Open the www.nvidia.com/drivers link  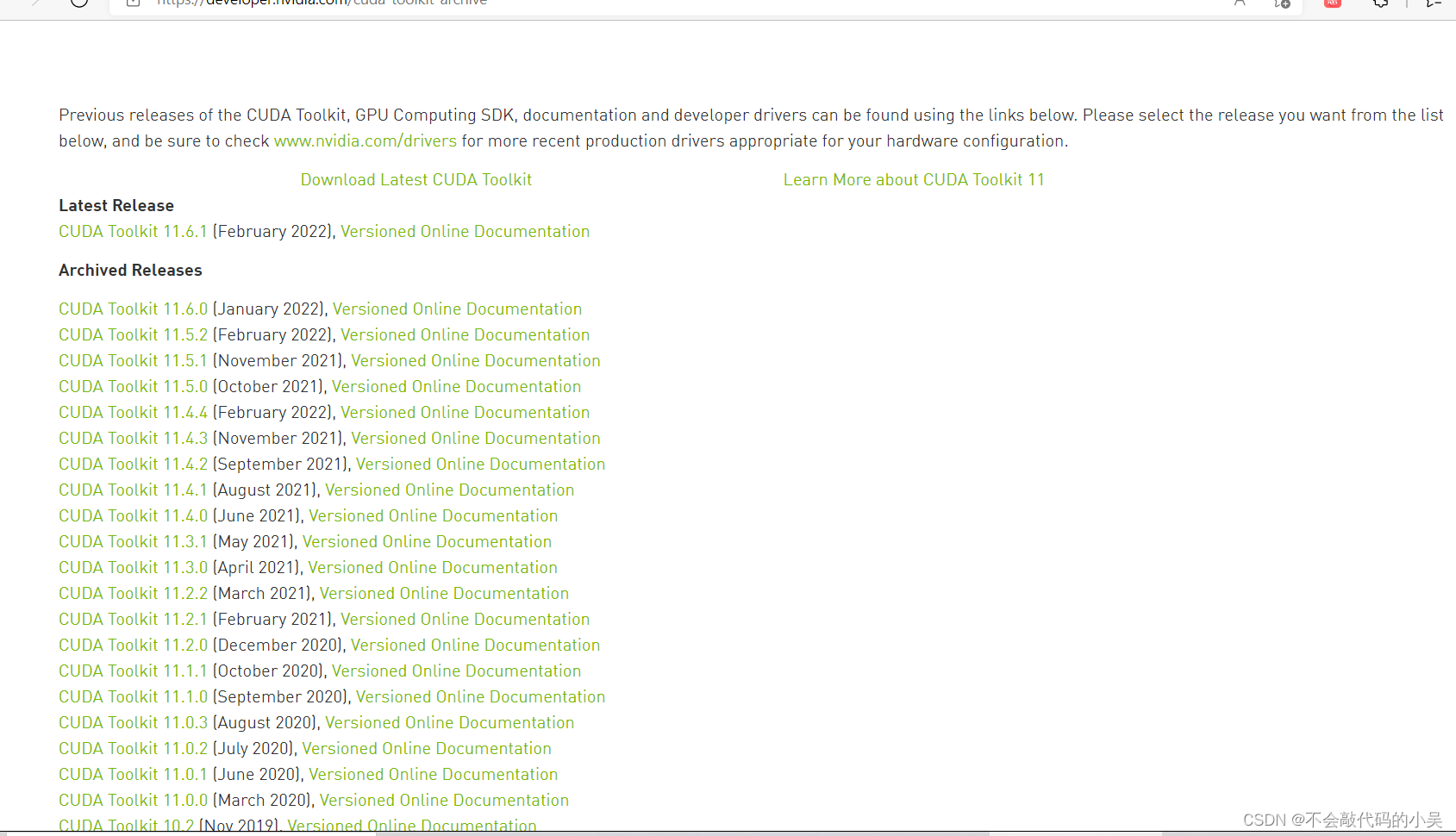tap(366, 141)
